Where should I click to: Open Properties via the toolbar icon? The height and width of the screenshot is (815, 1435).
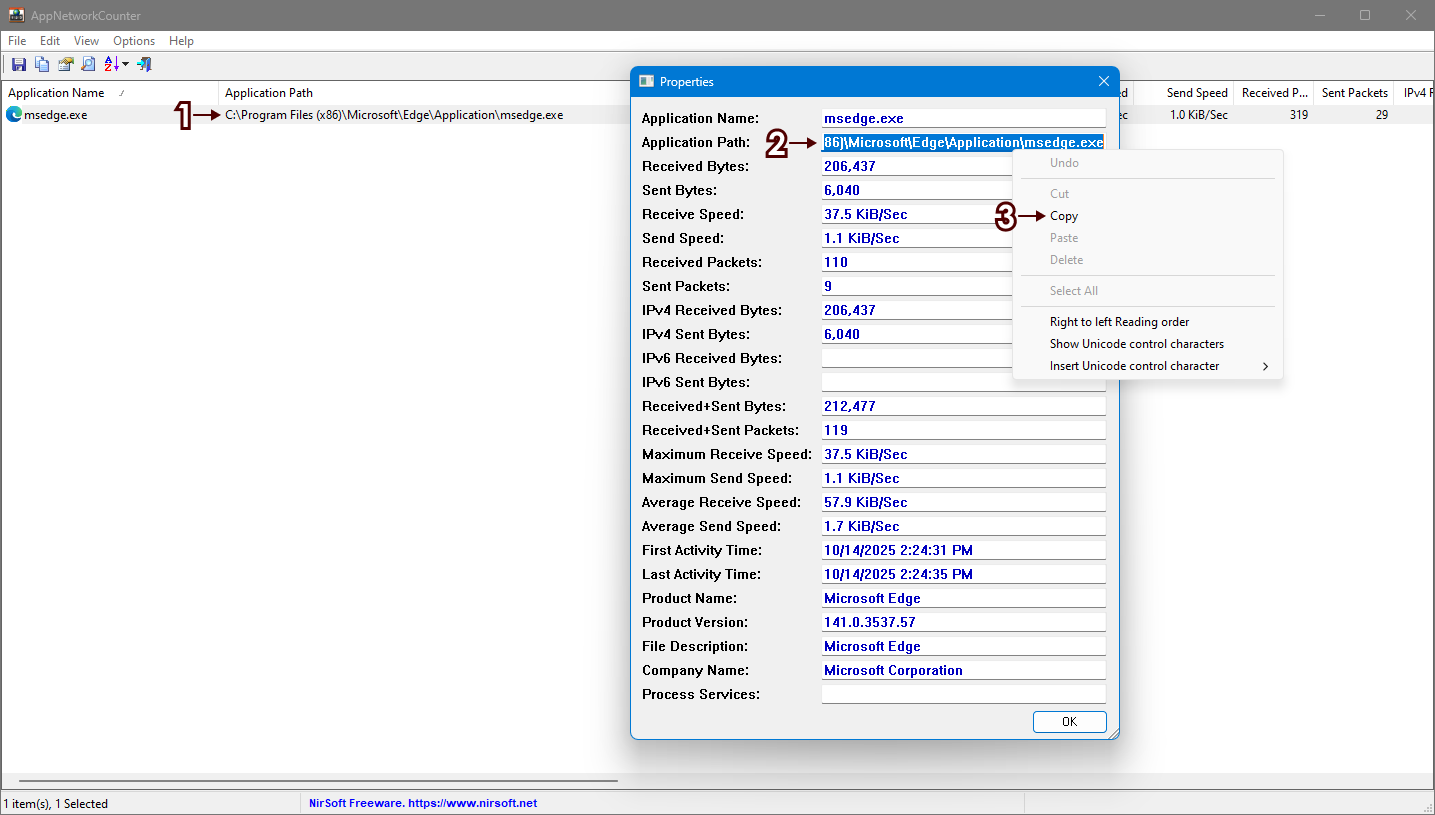tap(65, 64)
